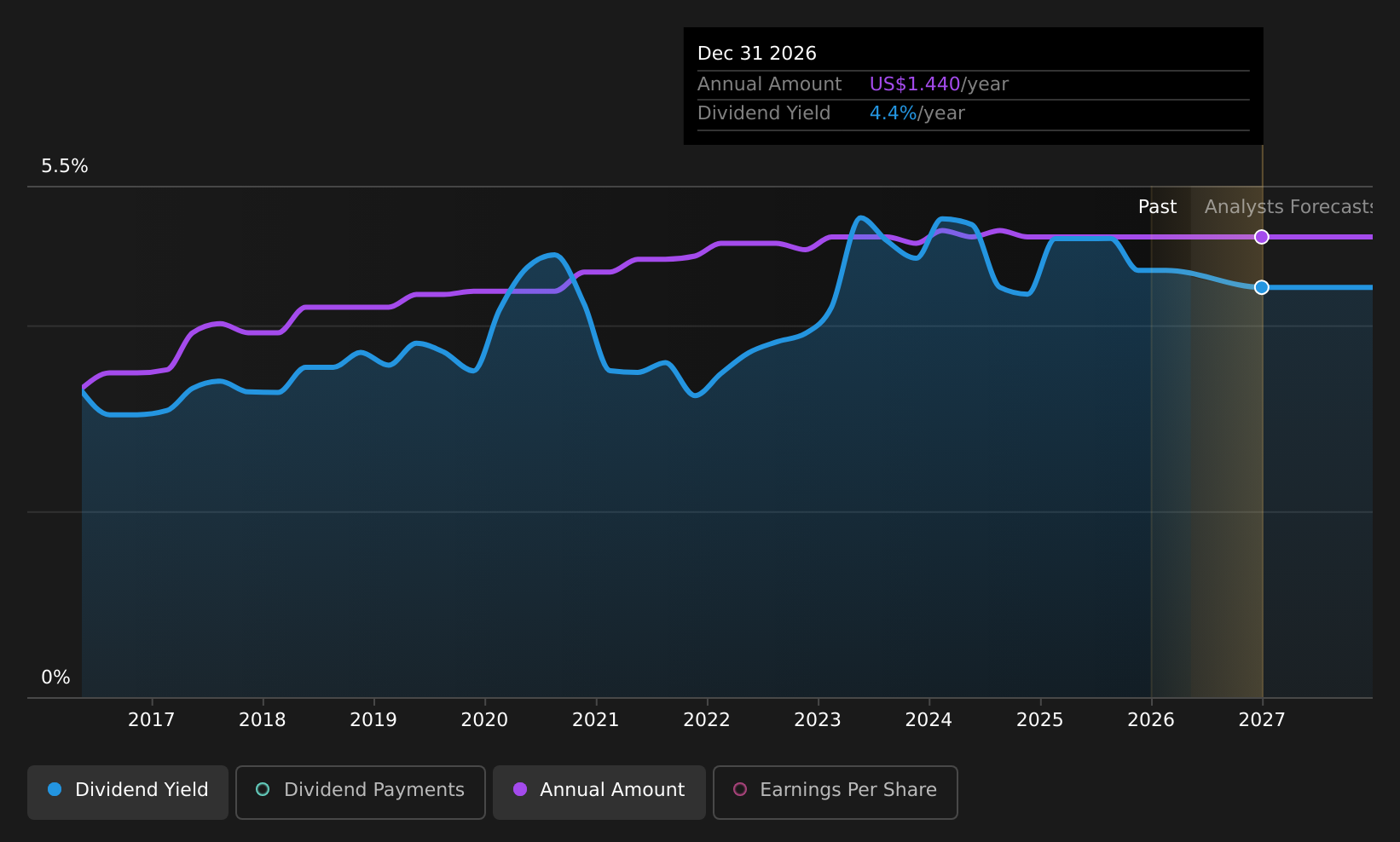This screenshot has width=1400, height=842.
Task: Click the 2022 x-axis label
Action: 707,720
